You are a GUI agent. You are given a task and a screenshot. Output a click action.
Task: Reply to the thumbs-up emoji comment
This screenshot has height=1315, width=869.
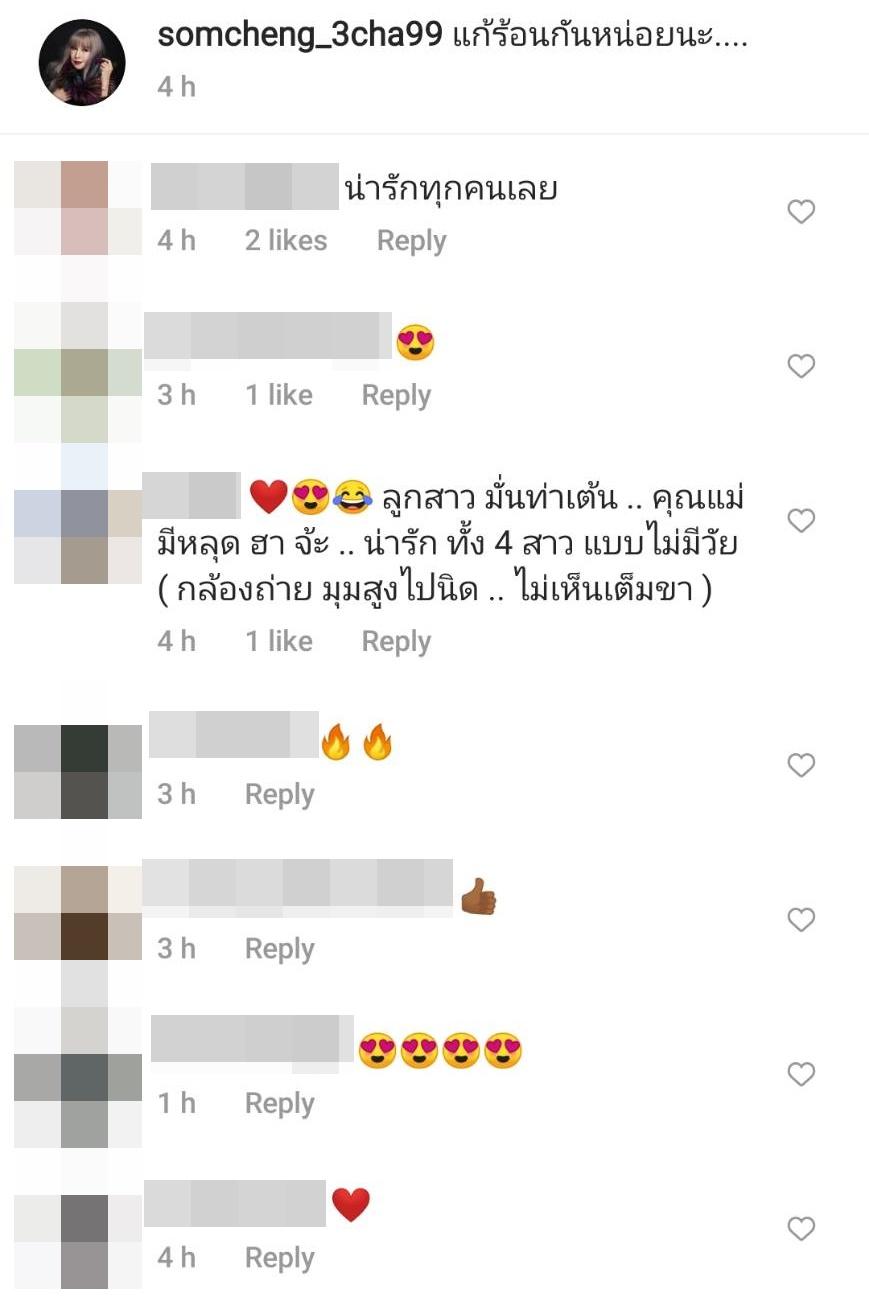[x=280, y=949]
